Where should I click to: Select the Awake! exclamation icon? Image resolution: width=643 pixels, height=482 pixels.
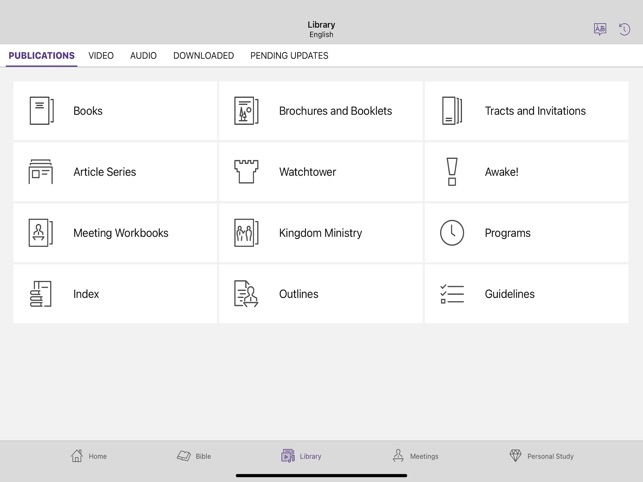(452, 171)
